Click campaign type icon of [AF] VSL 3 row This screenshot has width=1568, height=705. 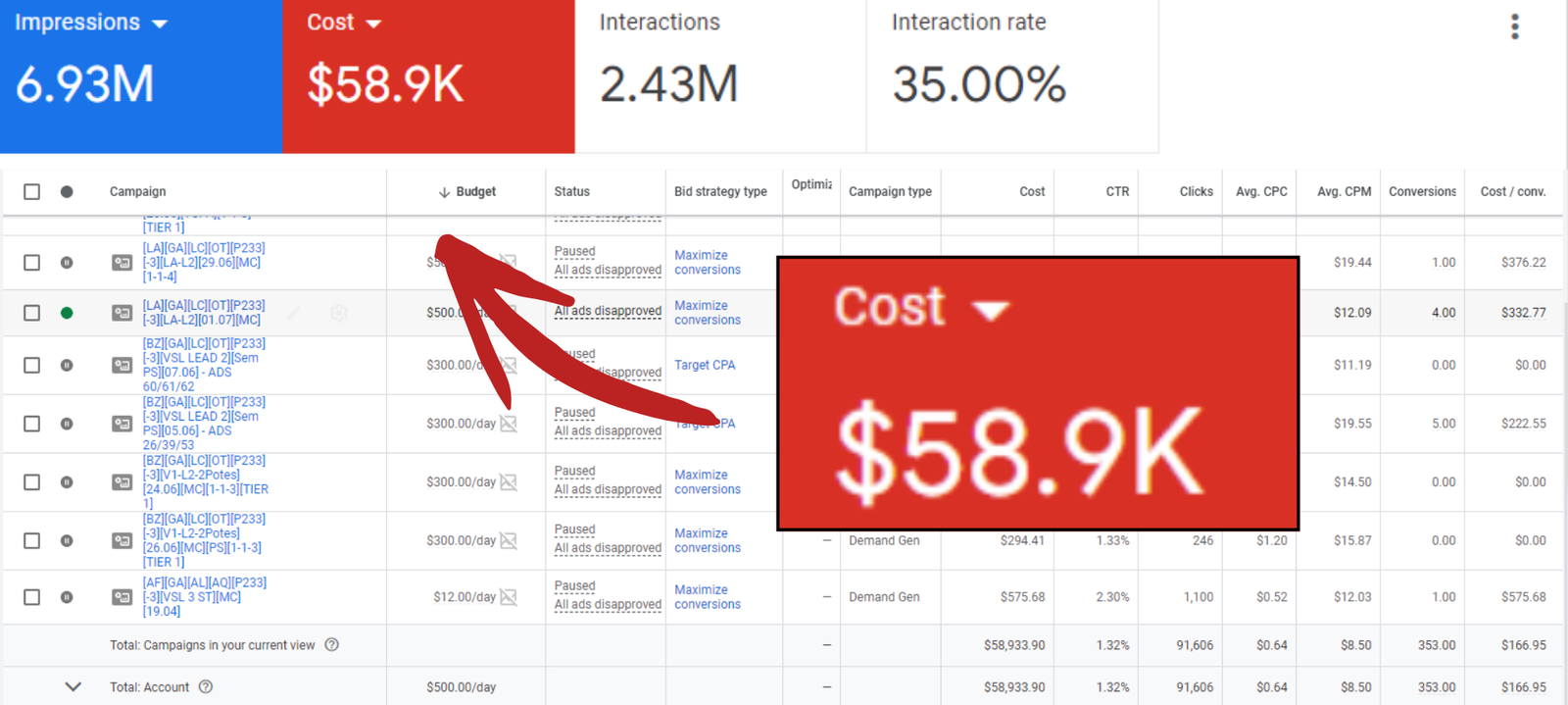coord(122,597)
